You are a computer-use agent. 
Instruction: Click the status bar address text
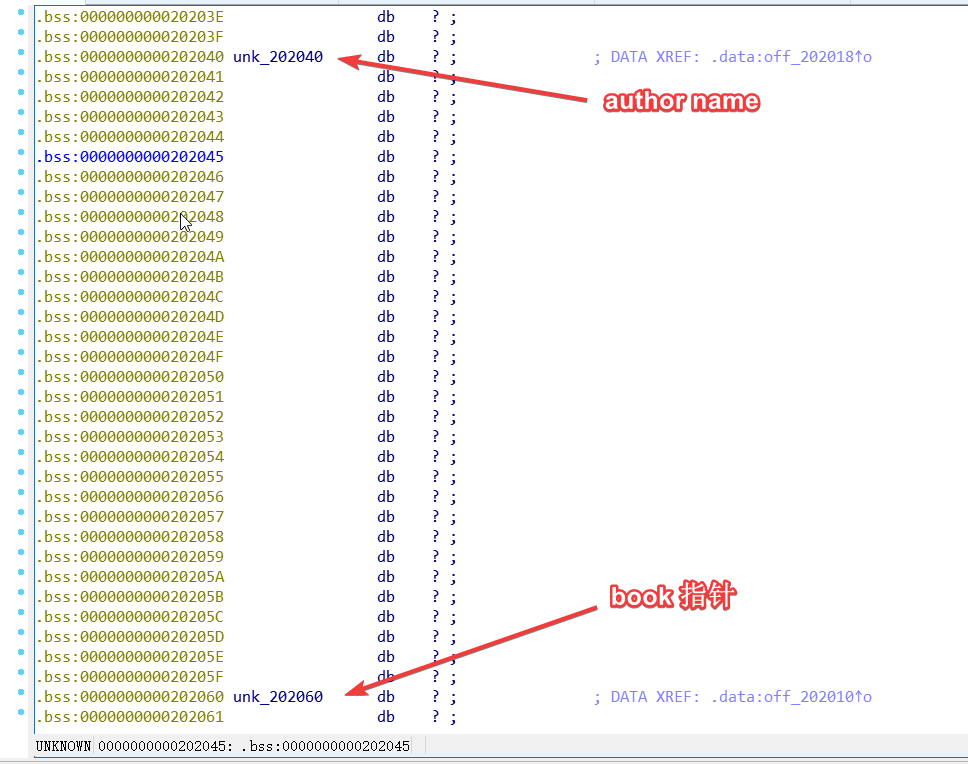pyautogui.click(x=222, y=747)
